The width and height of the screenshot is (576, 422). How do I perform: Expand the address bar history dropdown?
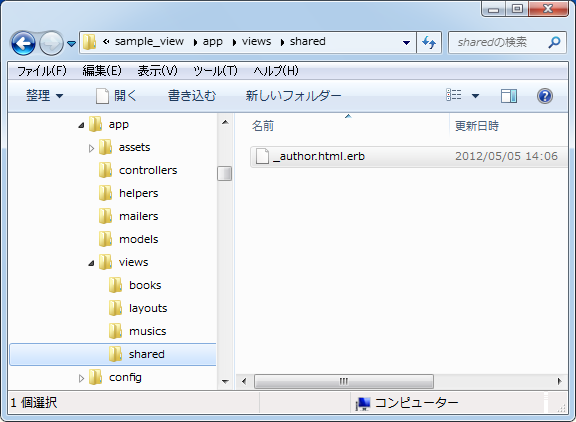tap(406, 43)
